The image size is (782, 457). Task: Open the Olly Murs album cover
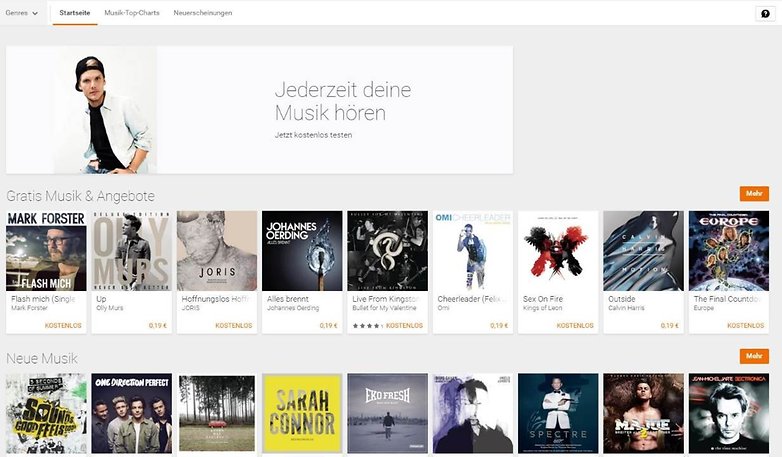132,251
